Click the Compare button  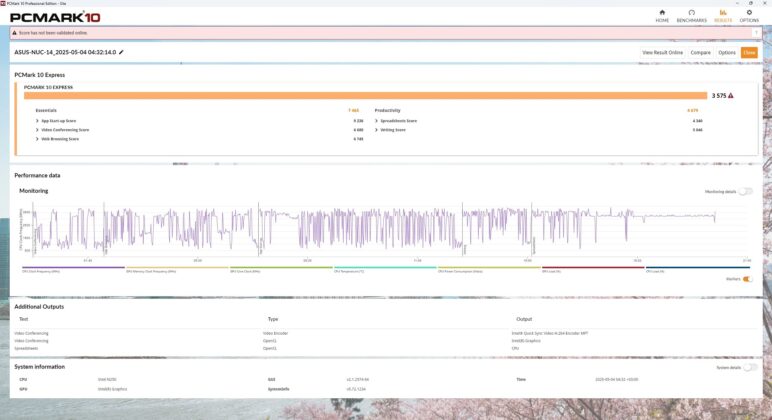(700, 53)
